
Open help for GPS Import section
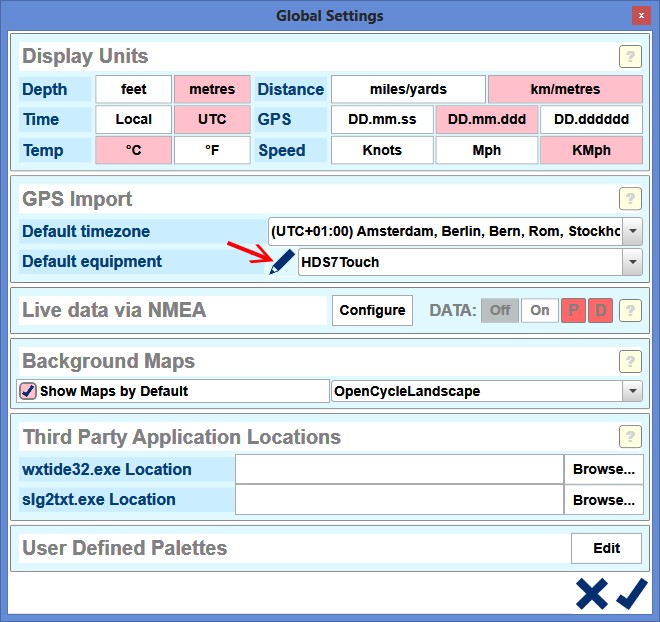pos(629,198)
